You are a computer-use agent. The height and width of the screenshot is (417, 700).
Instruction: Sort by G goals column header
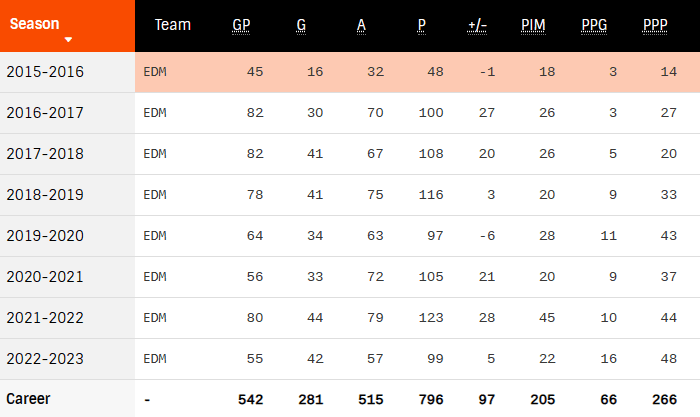pyautogui.click(x=301, y=25)
